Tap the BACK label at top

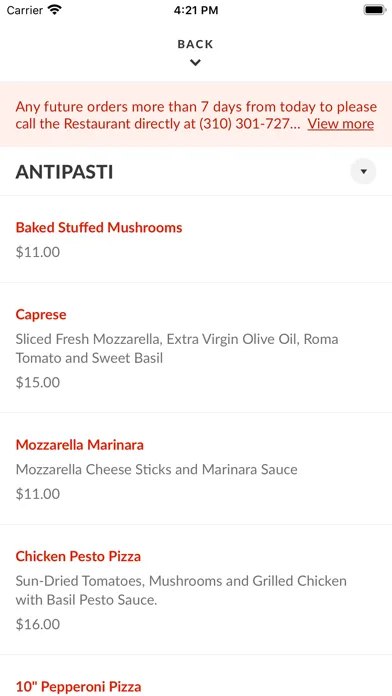coord(195,44)
